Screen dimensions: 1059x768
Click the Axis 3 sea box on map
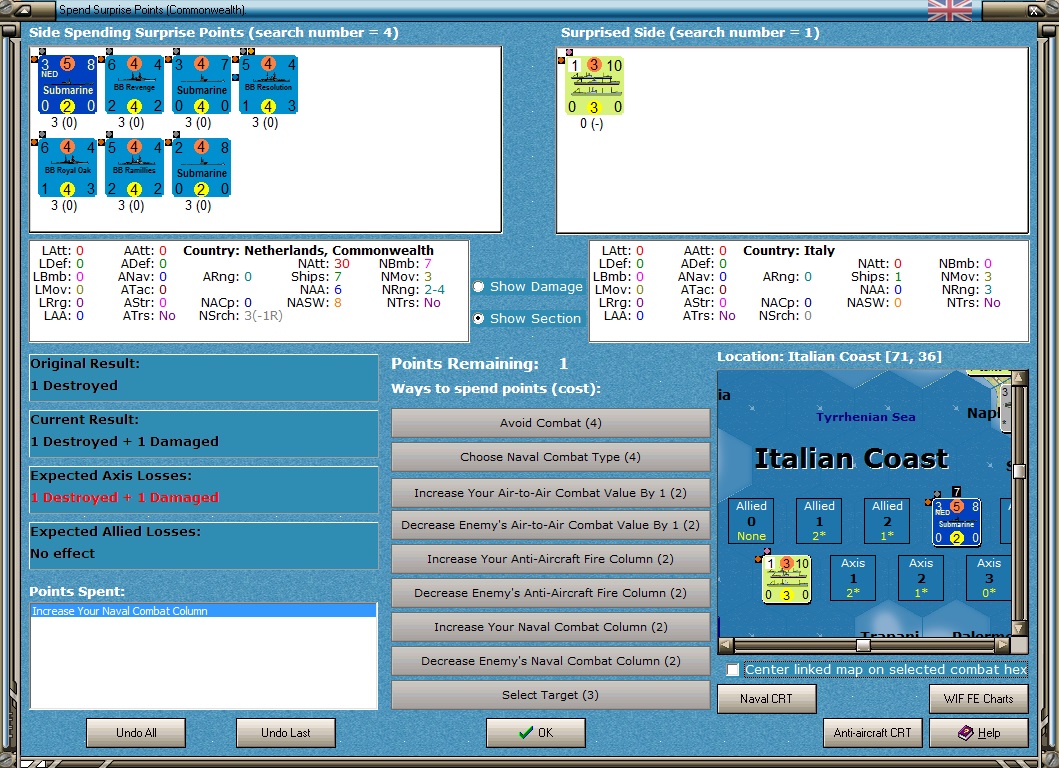tap(989, 578)
